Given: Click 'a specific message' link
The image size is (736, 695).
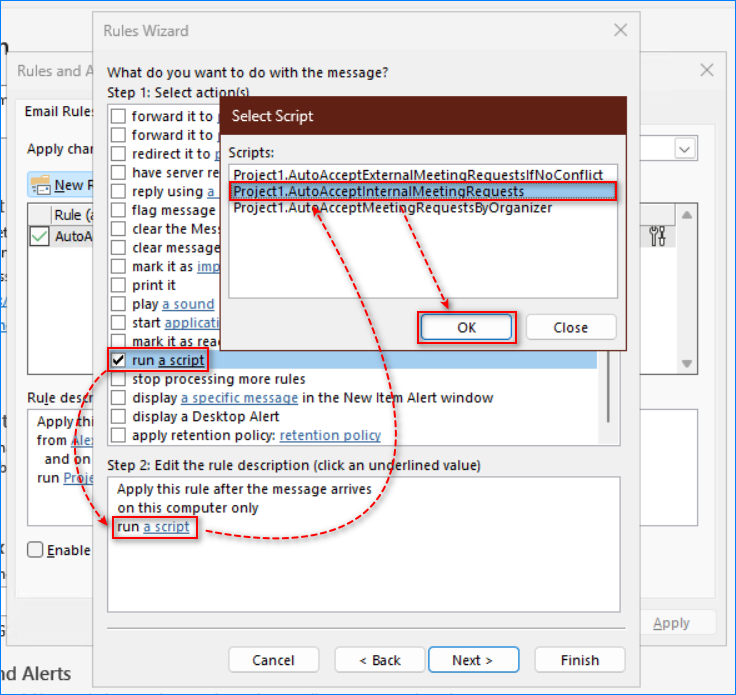Looking at the screenshot, I should pos(239,398).
